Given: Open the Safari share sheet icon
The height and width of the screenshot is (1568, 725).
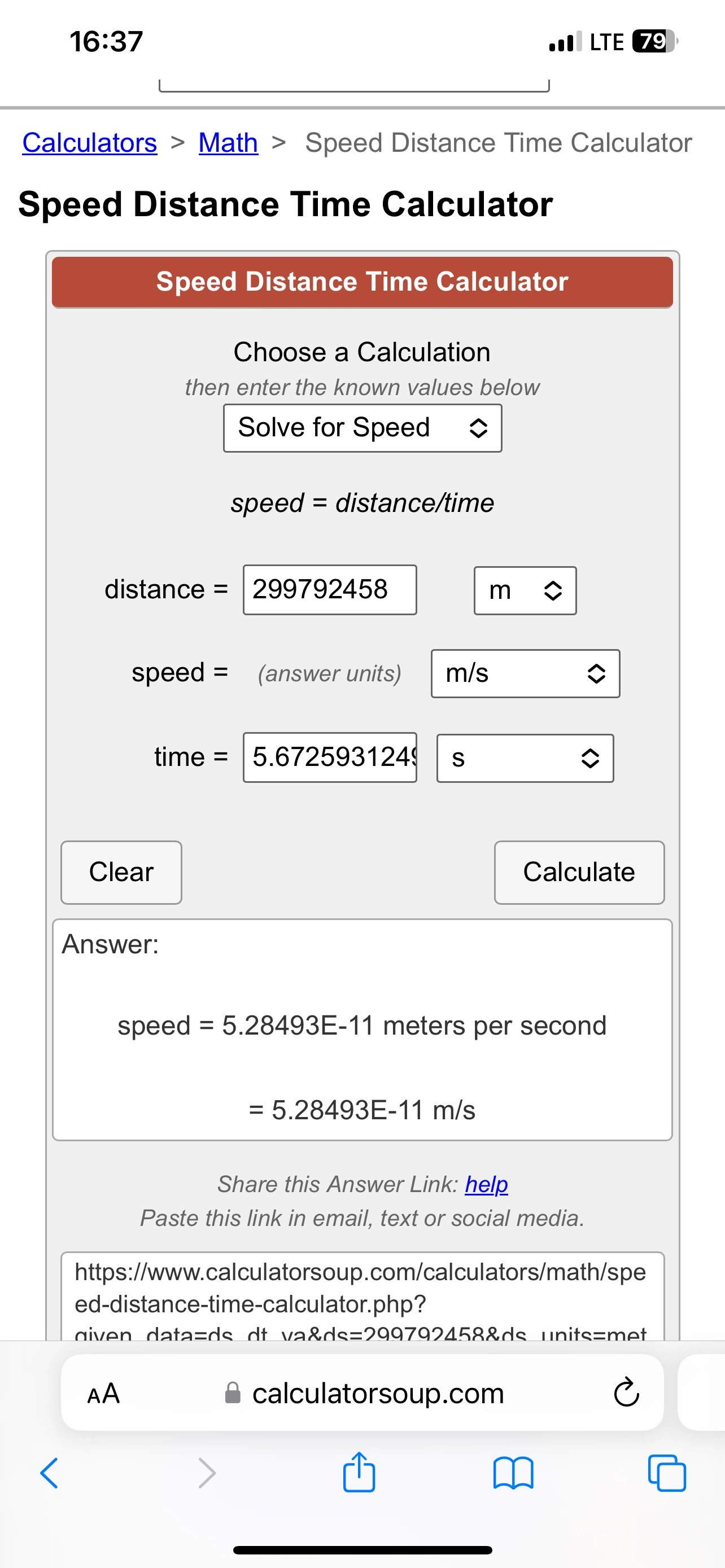Looking at the screenshot, I should point(359,1472).
